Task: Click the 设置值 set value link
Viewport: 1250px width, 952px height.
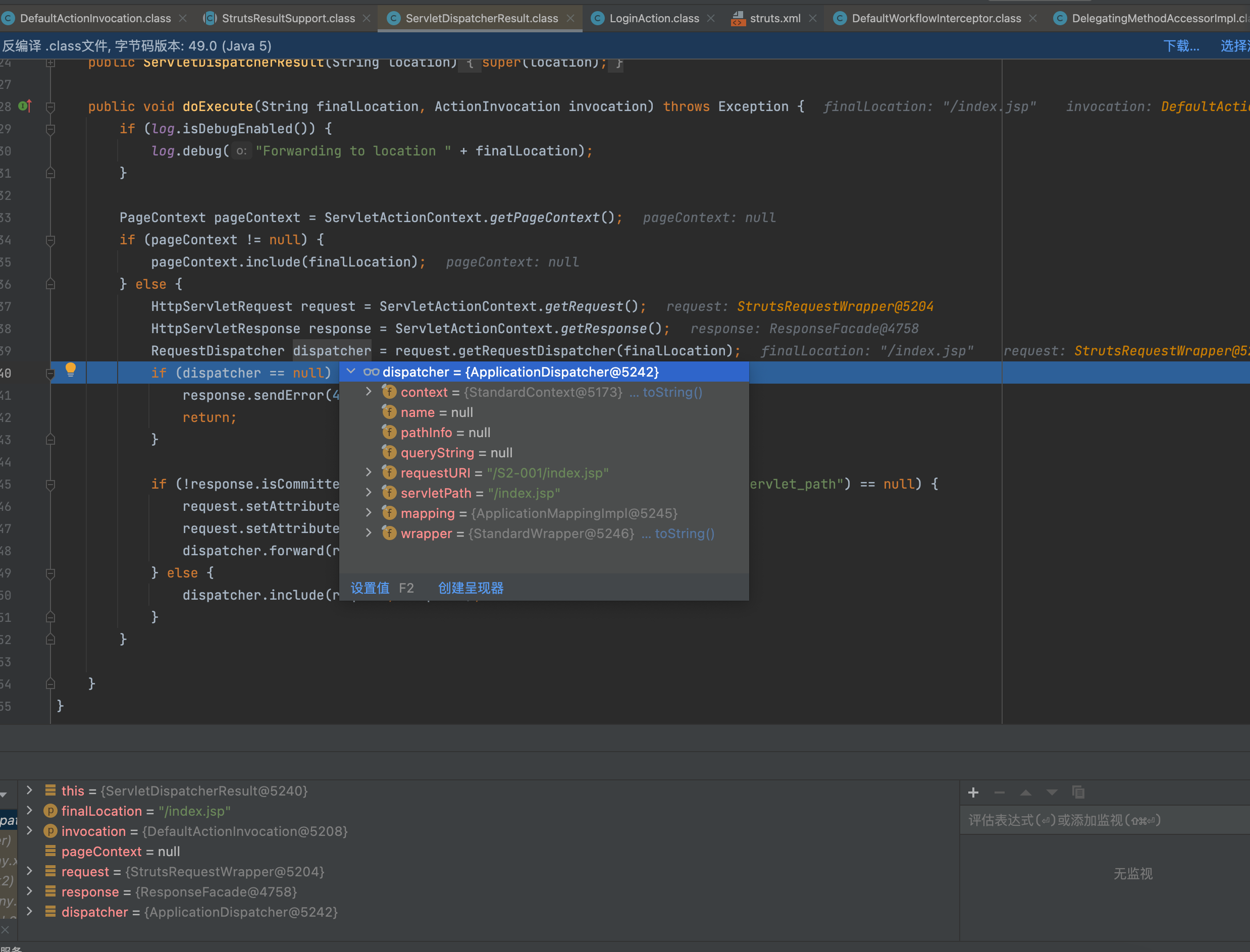Action: pos(370,588)
